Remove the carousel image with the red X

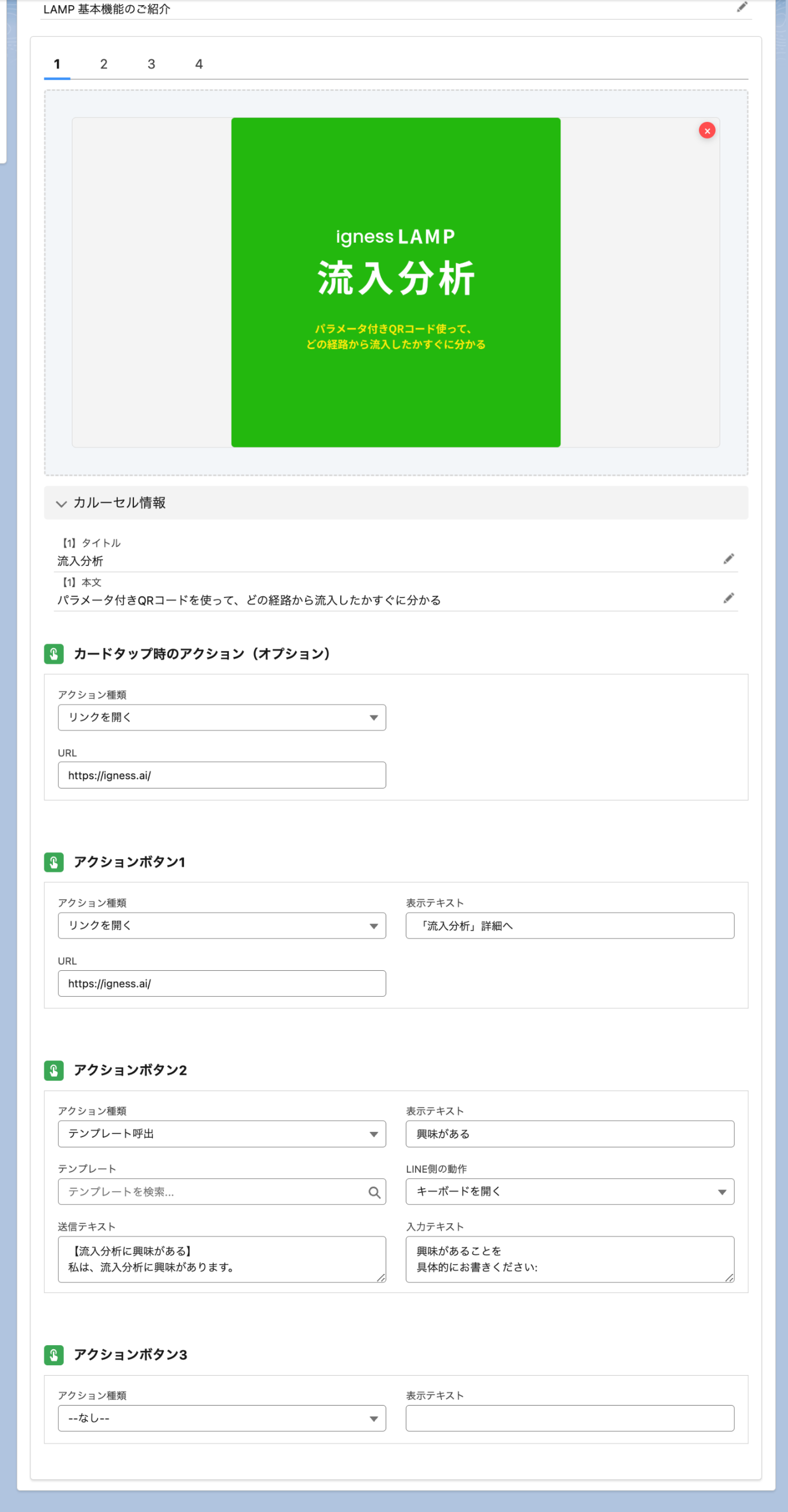tap(706, 131)
